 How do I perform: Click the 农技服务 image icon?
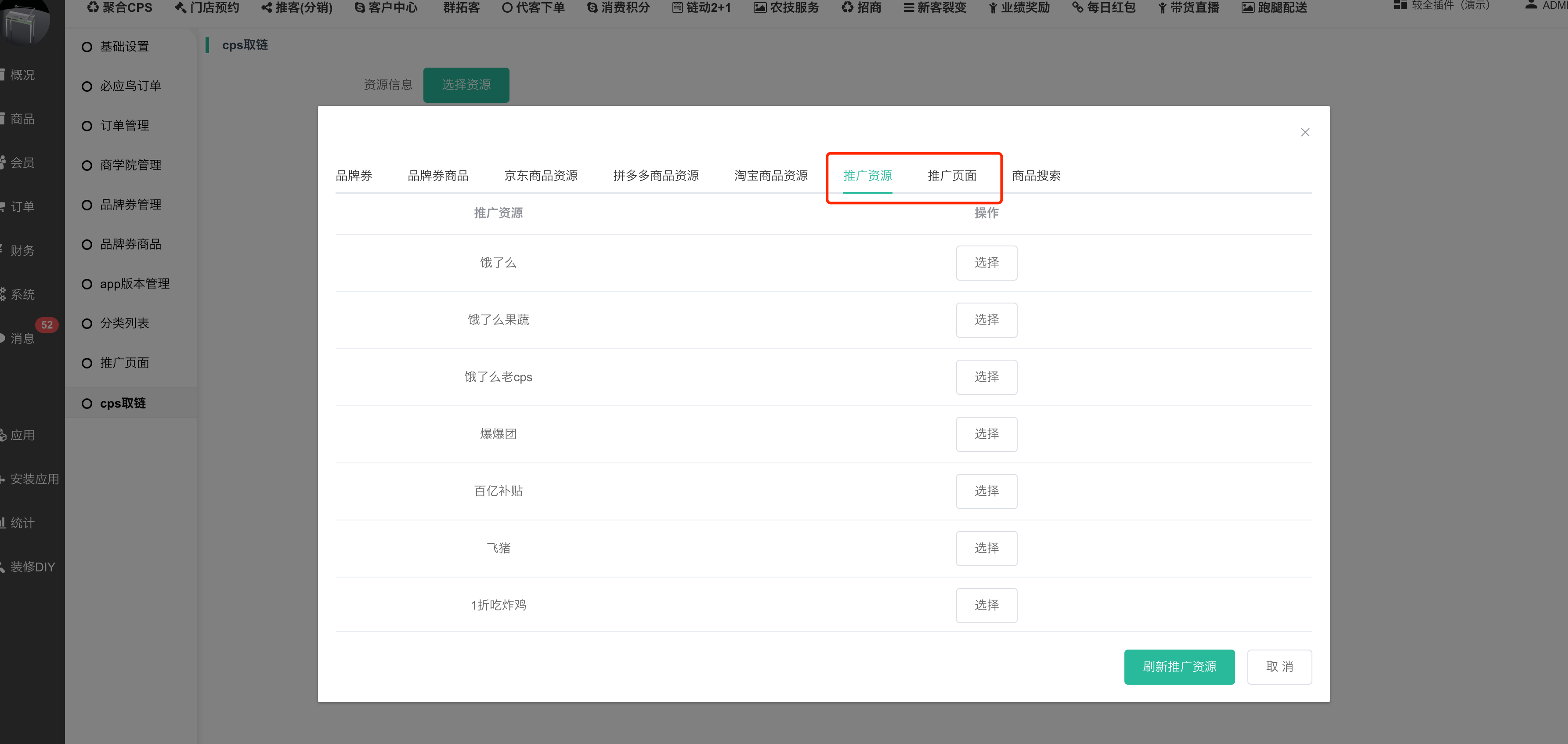pyautogui.click(x=760, y=8)
